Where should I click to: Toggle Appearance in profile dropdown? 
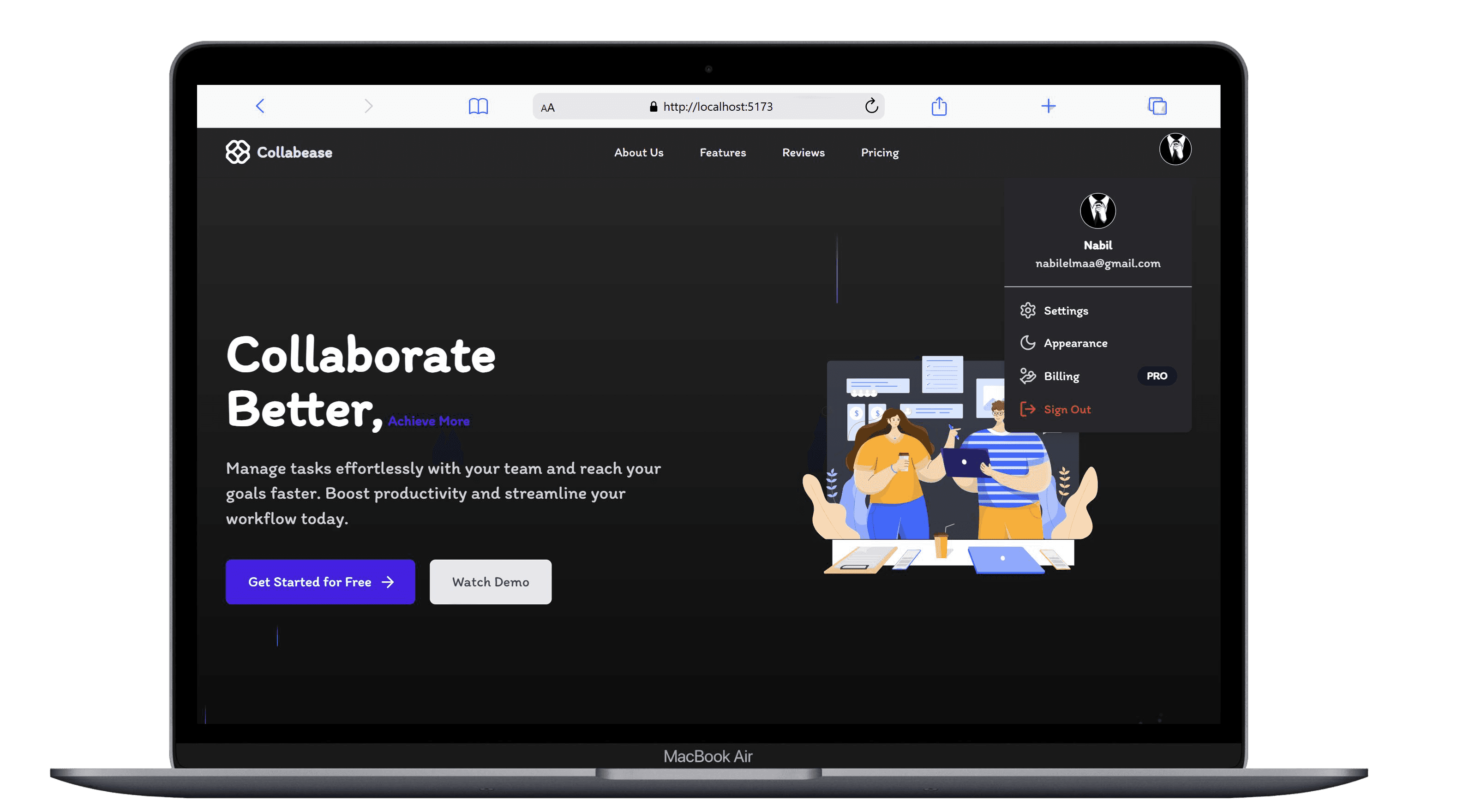tap(1076, 342)
